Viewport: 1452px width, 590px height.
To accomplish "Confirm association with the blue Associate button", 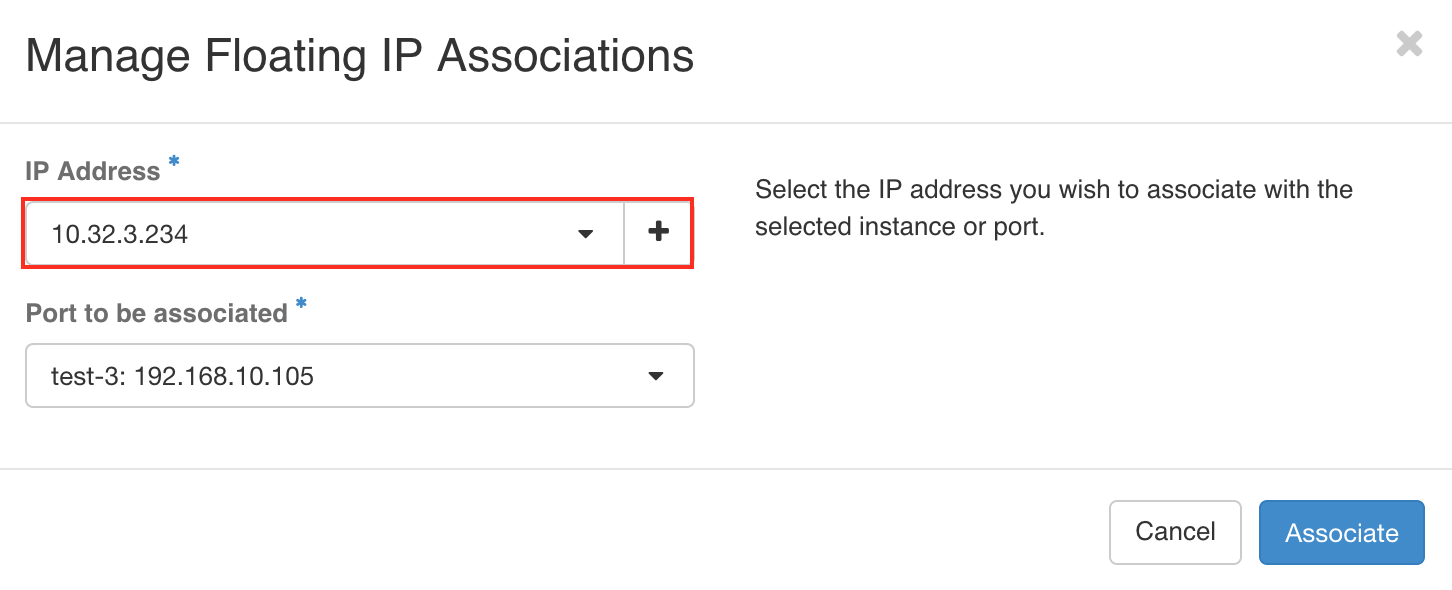I will click(x=1341, y=533).
